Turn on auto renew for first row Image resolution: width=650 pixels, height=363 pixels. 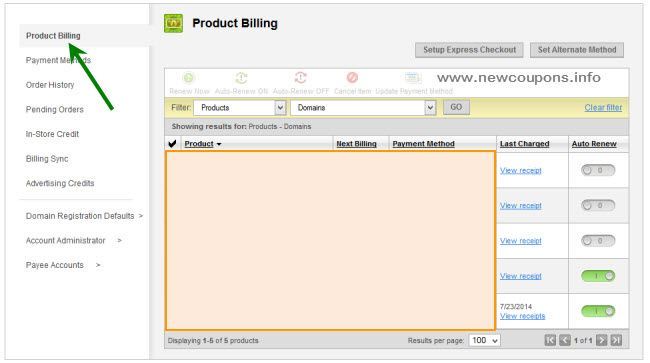(x=598, y=170)
